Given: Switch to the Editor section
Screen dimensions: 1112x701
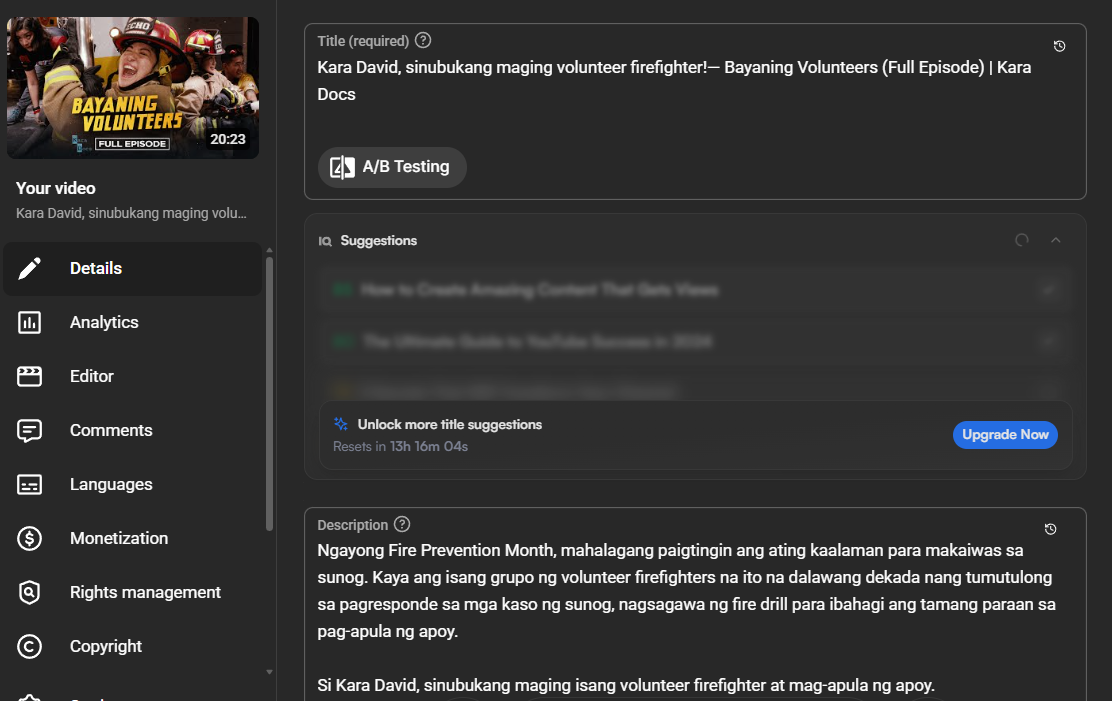Looking at the screenshot, I should tap(133, 377).
